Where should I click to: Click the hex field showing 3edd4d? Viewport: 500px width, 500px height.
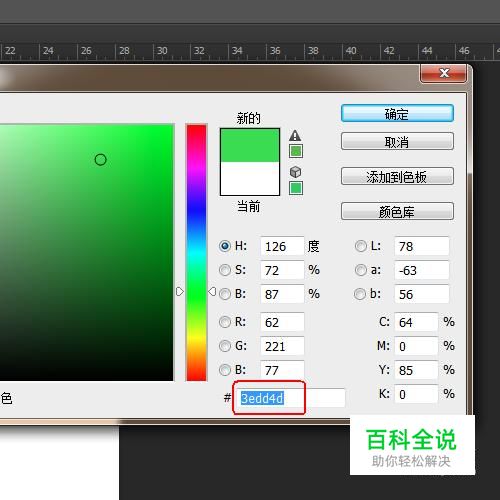pyautogui.click(x=291, y=398)
